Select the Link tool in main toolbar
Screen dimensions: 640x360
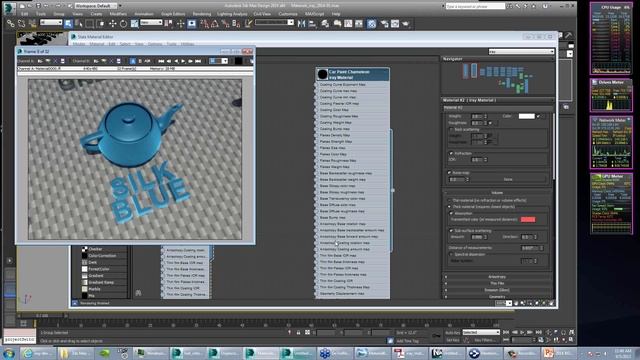pyautogui.click(x=11, y=24)
